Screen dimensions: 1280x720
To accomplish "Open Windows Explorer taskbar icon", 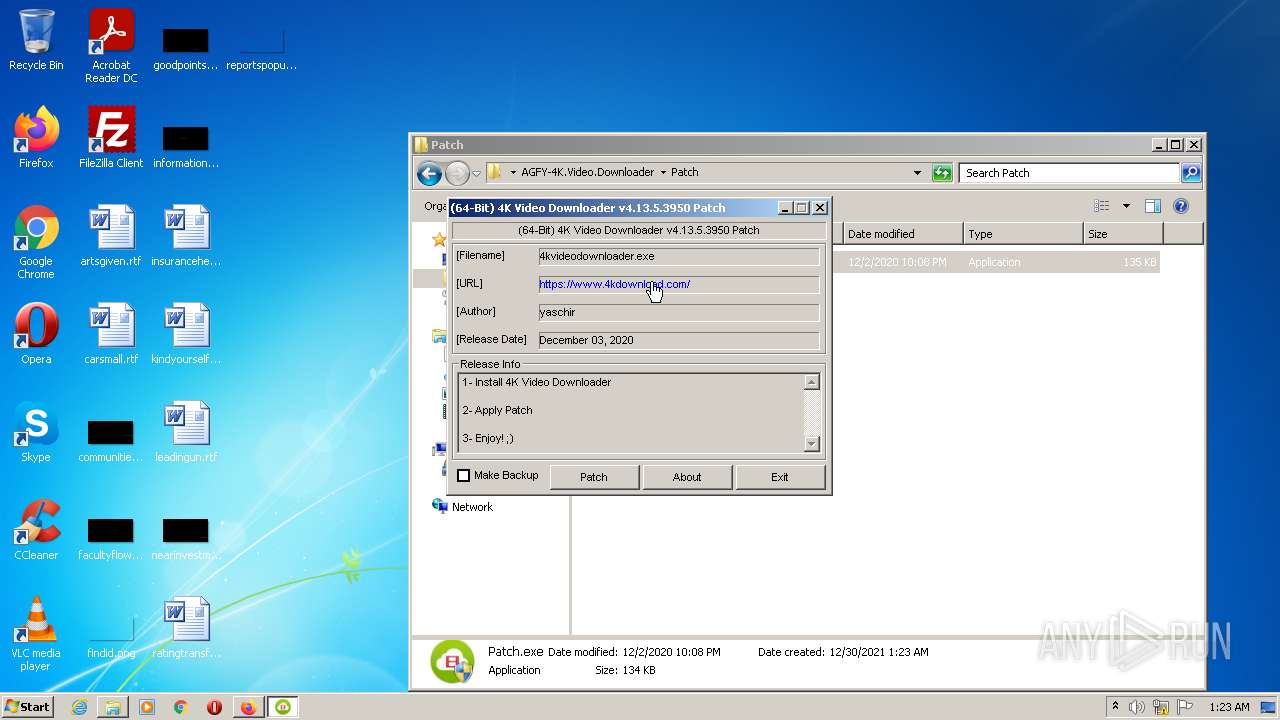I will point(113,707).
